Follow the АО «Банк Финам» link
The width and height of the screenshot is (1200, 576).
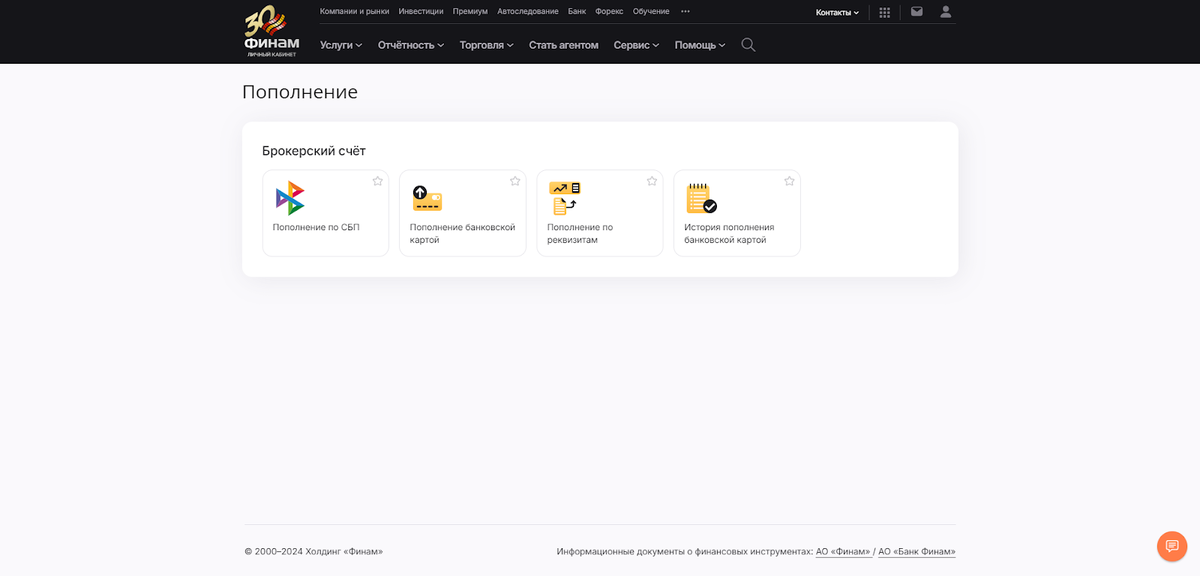click(916, 551)
